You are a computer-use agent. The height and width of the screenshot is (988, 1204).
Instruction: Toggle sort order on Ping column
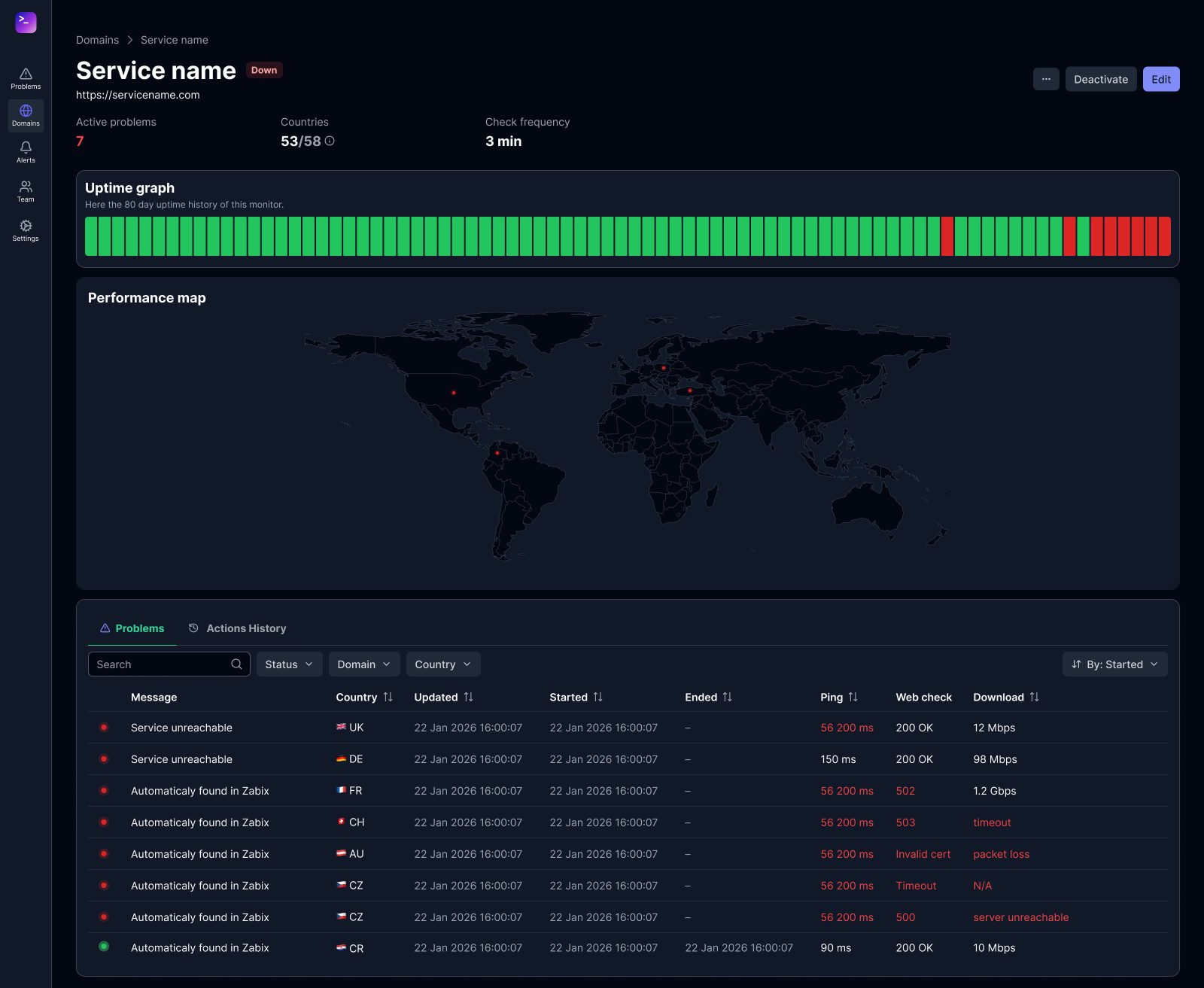[853, 697]
